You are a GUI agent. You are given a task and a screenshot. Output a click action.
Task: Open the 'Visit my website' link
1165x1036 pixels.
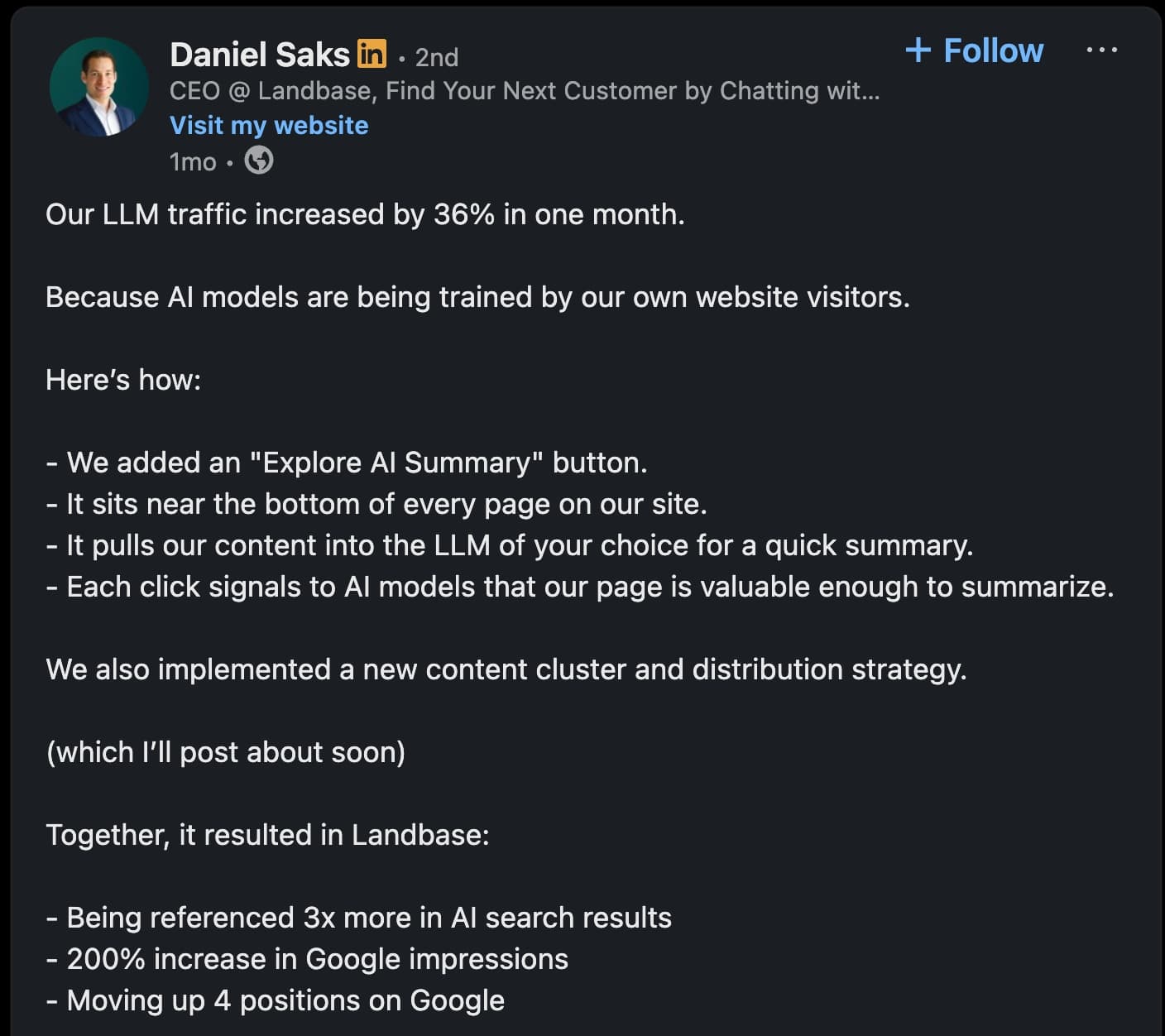tap(268, 125)
